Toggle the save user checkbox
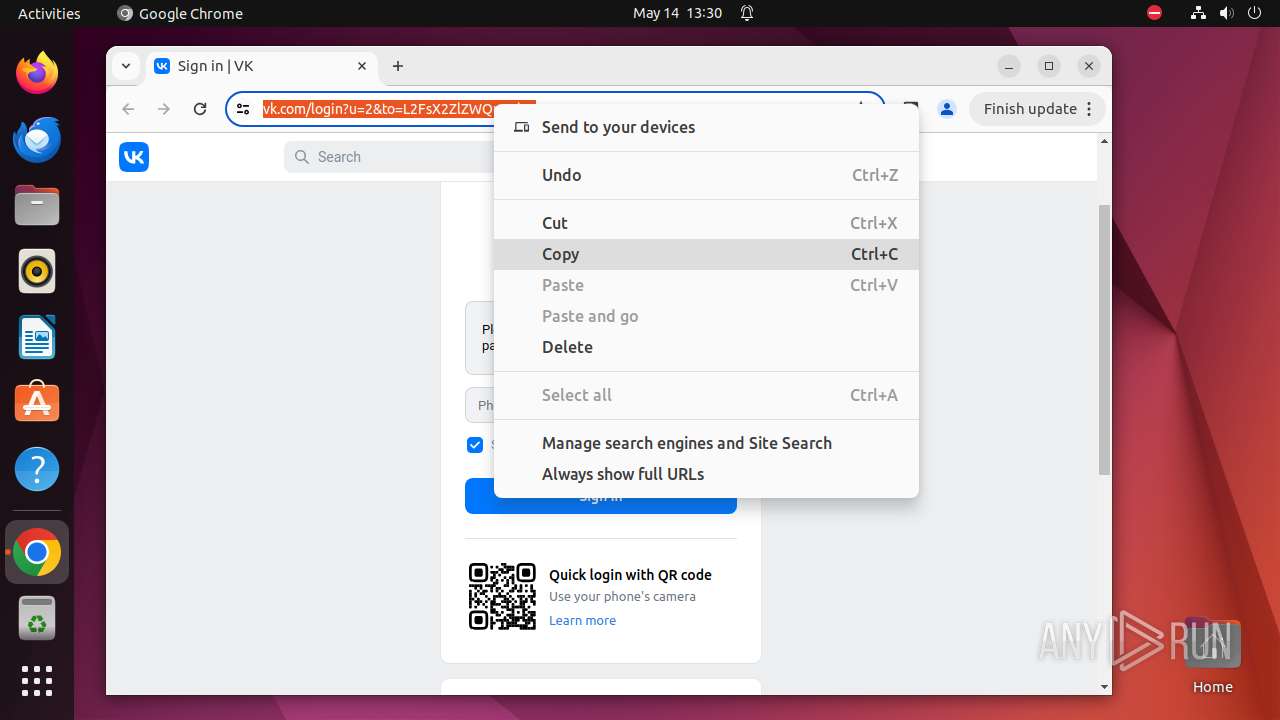1280x720 pixels. pyautogui.click(x=475, y=445)
